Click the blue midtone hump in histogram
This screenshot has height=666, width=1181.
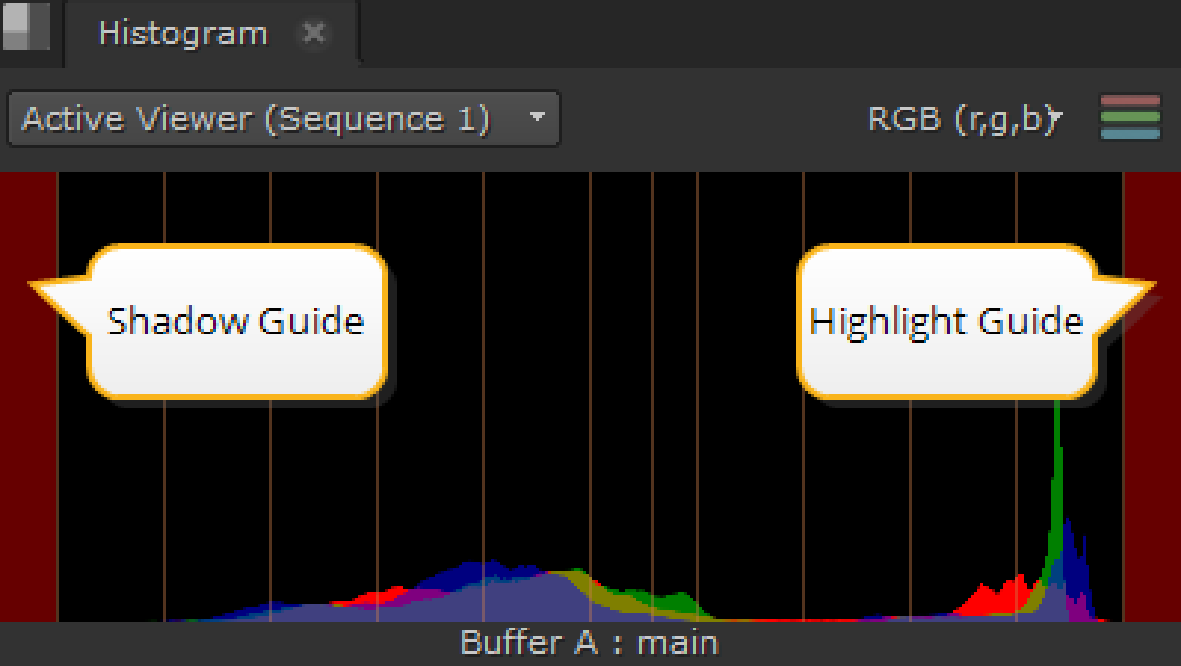pos(470,574)
